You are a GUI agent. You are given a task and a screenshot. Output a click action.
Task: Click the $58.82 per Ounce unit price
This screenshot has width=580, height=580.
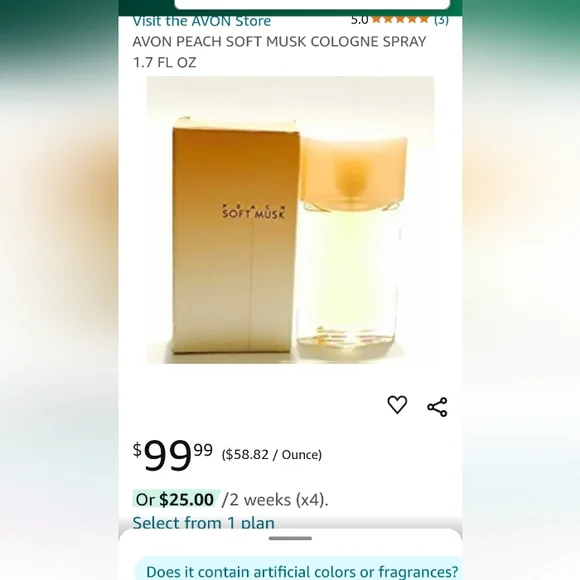(x=272, y=455)
